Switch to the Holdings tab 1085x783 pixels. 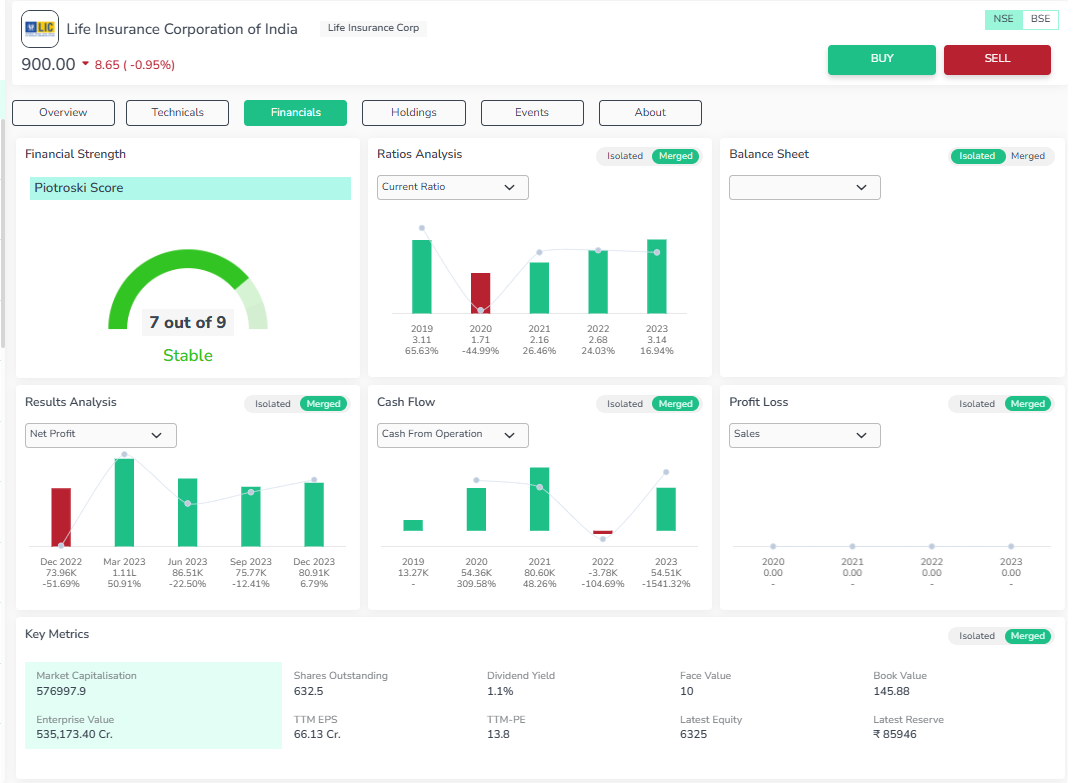click(x=414, y=113)
